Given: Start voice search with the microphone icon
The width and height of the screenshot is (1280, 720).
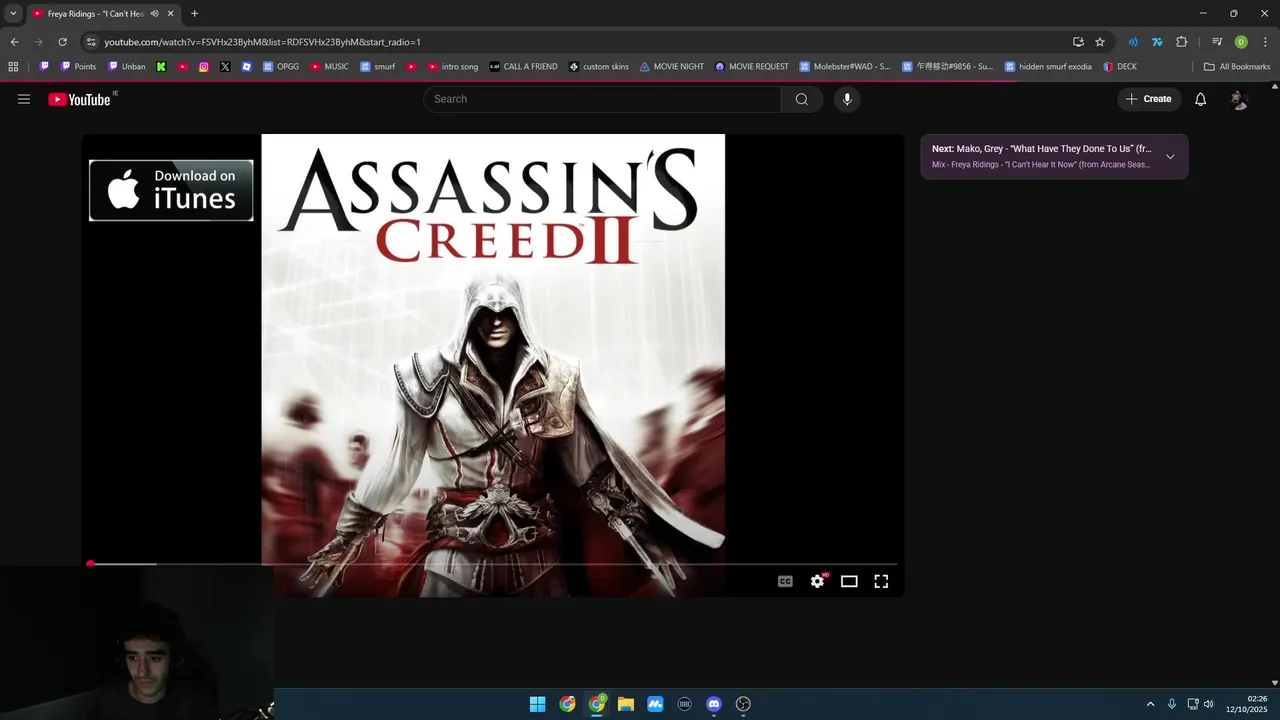Looking at the screenshot, I should click(x=847, y=99).
